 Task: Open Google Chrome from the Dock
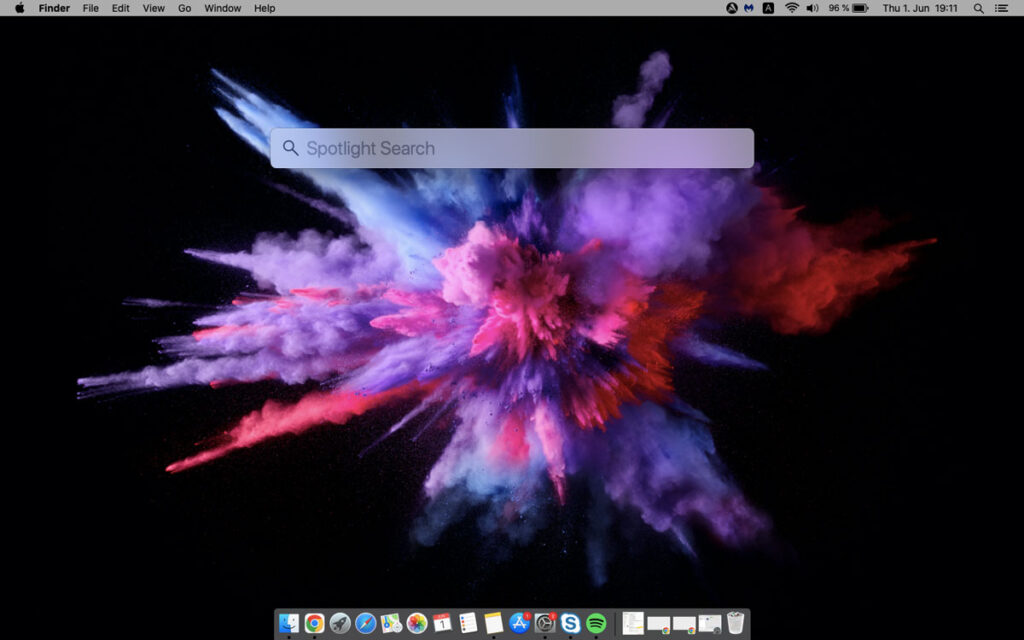coord(313,621)
